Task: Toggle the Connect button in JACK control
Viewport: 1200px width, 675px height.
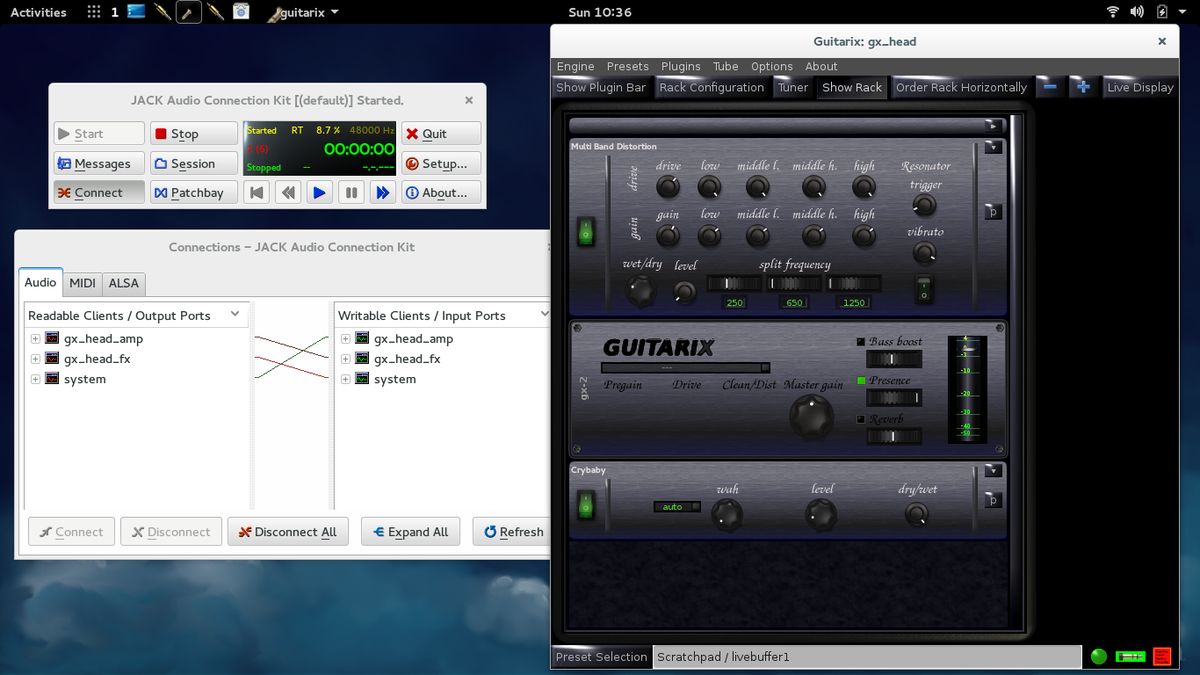Action: [99, 193]
